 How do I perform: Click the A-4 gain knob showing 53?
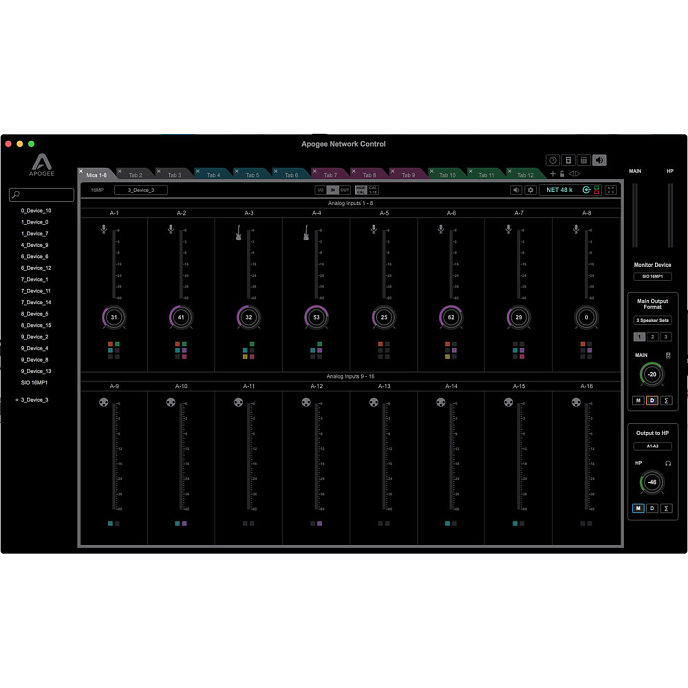[316, 318]
